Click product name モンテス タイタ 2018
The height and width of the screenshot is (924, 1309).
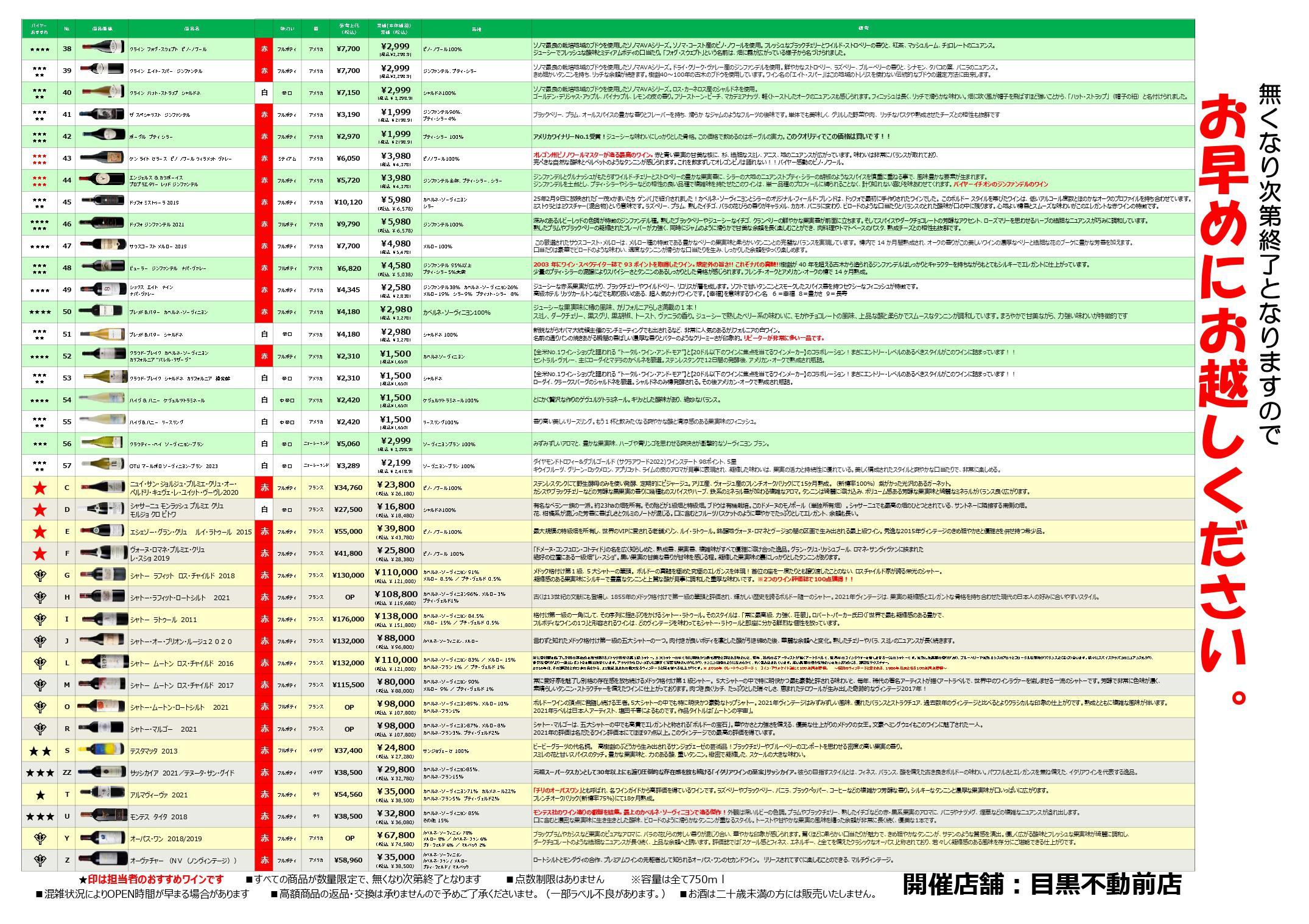pyautogui.click(x=159, y=817)
